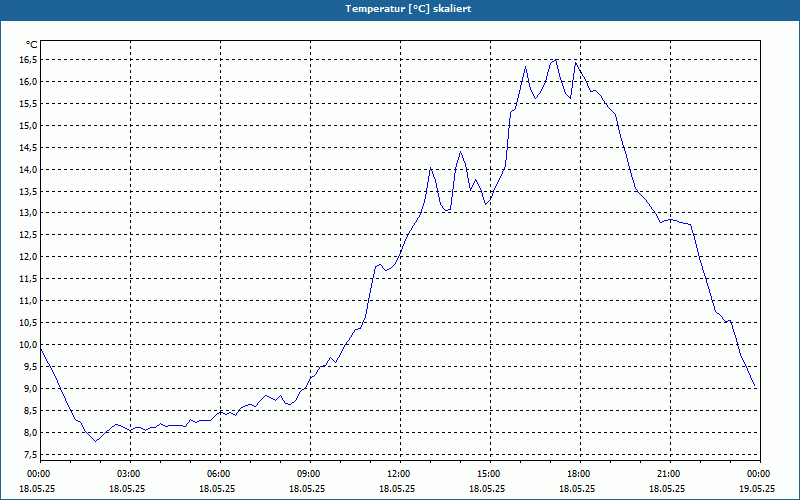Pick the '18:00' time tick label
800x500 pixels.
point(580,474)
